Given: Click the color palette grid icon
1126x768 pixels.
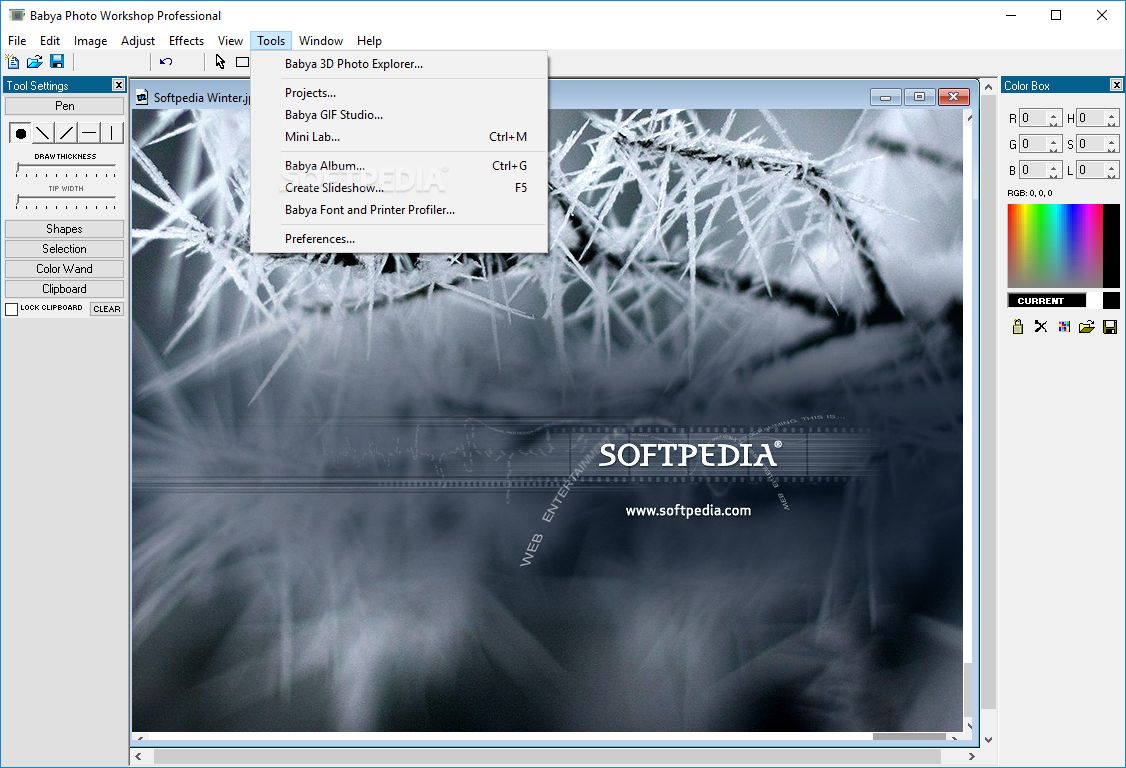Looking at the screenshot, I should [x=1064, y=327].
